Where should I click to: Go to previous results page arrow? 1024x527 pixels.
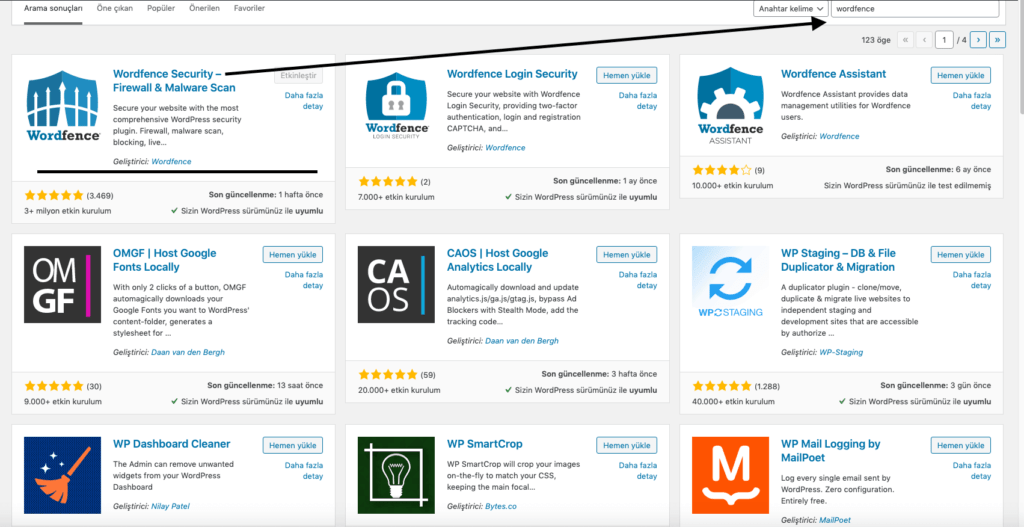(x=924, y=40)
